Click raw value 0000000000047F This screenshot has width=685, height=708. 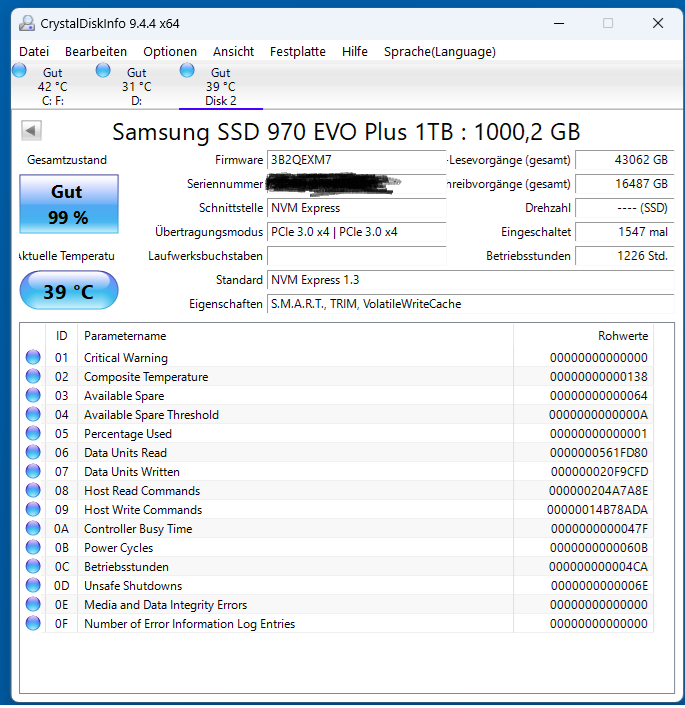pos(599,528)
